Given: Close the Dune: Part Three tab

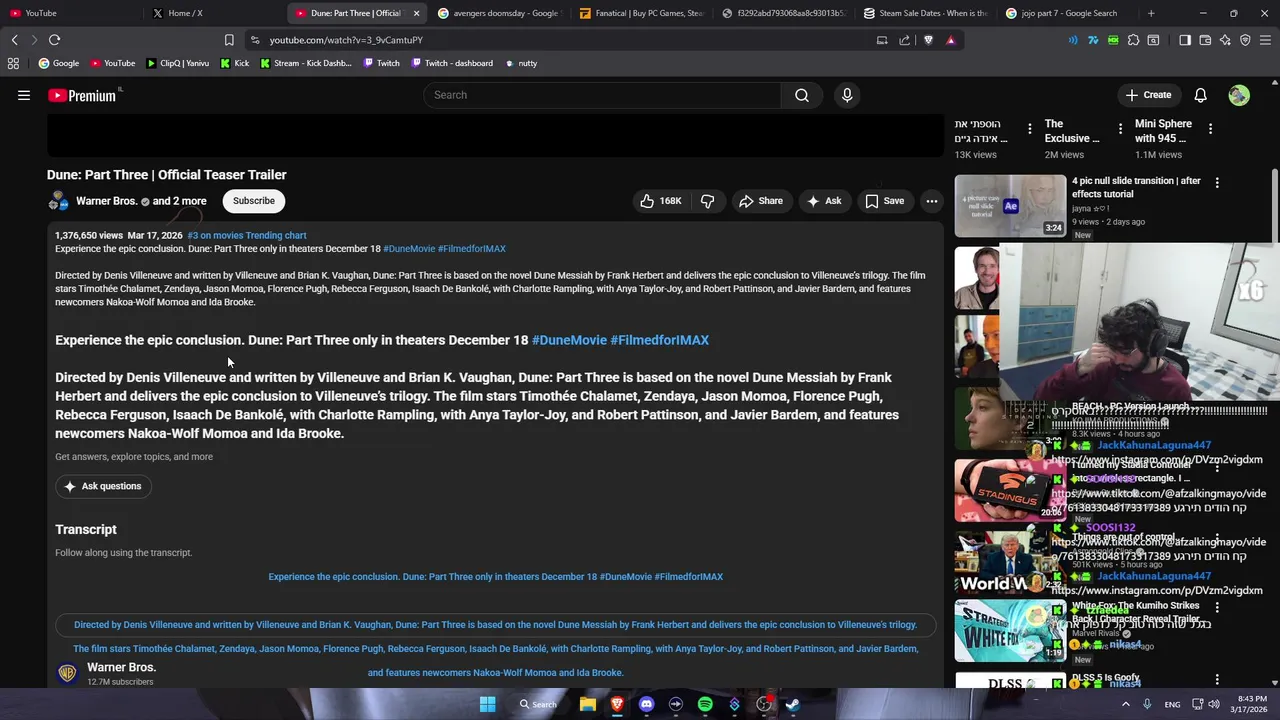Looking at the screenshot, I should point(416,13).
